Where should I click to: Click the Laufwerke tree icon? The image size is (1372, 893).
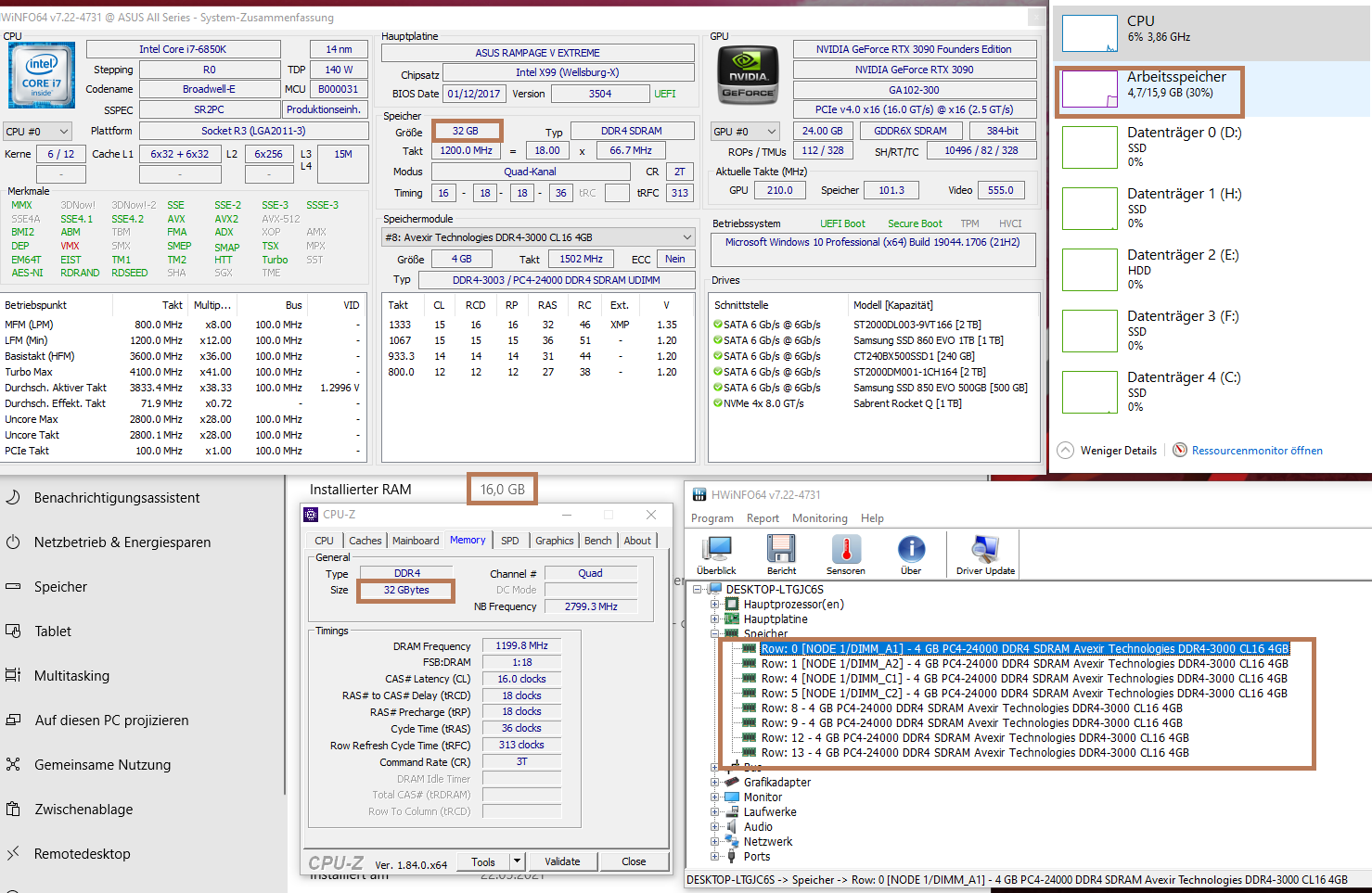(x=732, y=811)
